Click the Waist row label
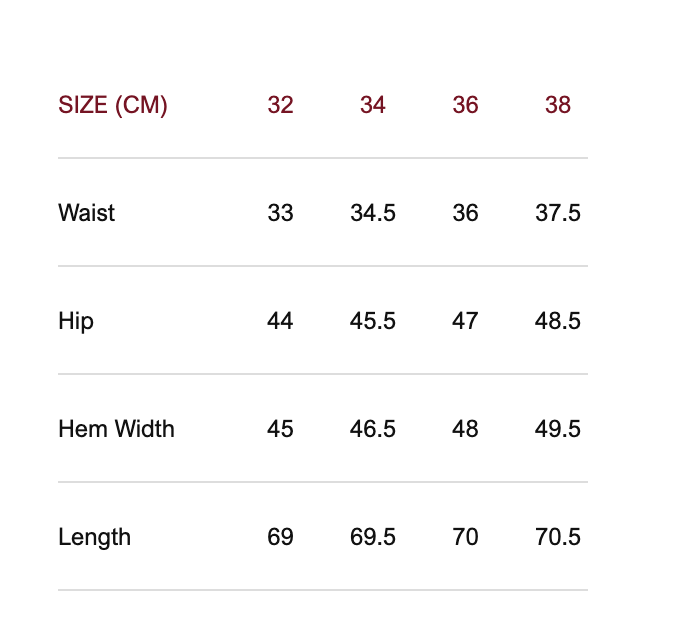The height and width of the screenshot is (620, 688). pyautogui.click(x=87, y=213)
